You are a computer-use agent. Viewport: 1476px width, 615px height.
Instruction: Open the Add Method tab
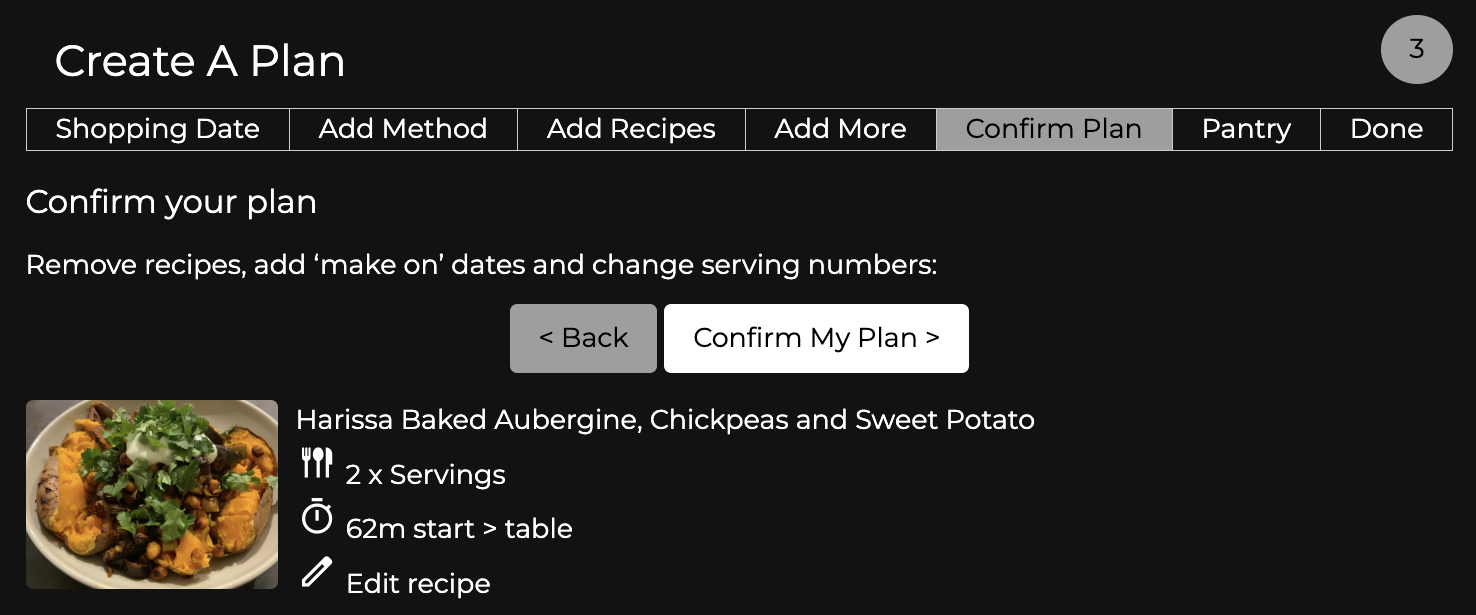(x=403, y=129)
